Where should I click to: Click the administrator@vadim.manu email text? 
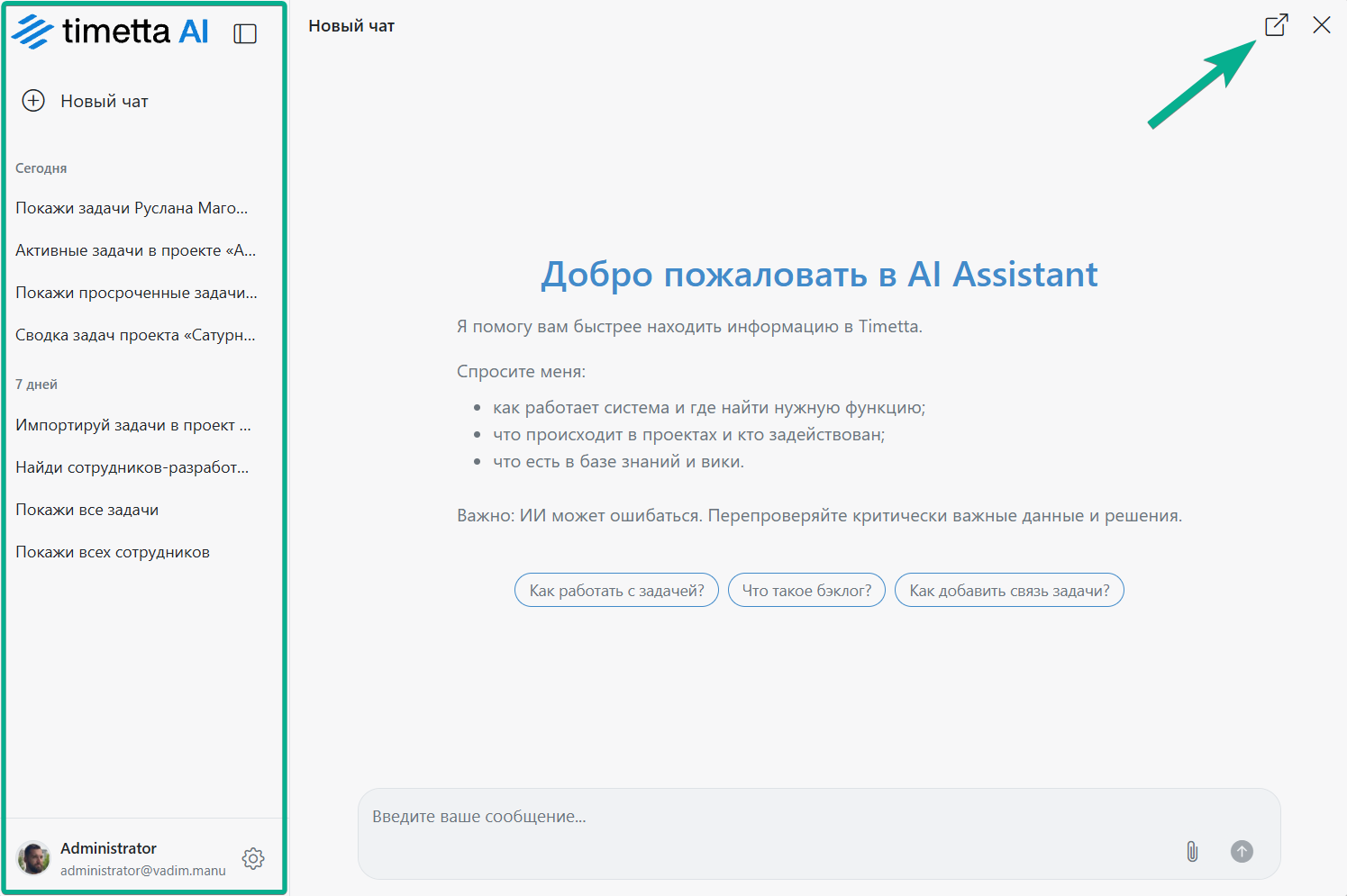pos(143,871)
